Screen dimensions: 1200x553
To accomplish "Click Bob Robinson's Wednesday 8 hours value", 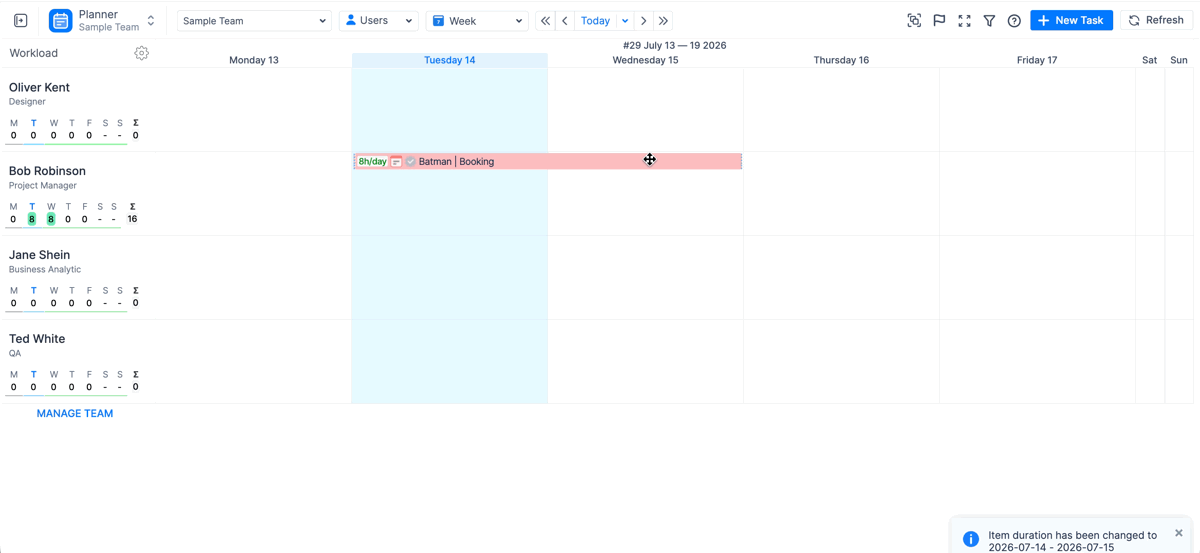I will pos(51,219).
